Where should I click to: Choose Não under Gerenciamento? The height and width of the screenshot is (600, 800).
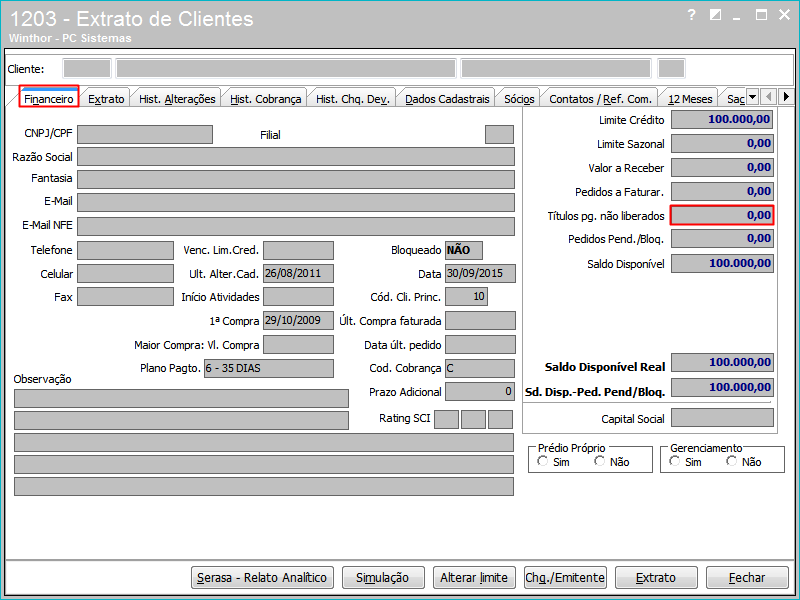click(x=732, y=461)
